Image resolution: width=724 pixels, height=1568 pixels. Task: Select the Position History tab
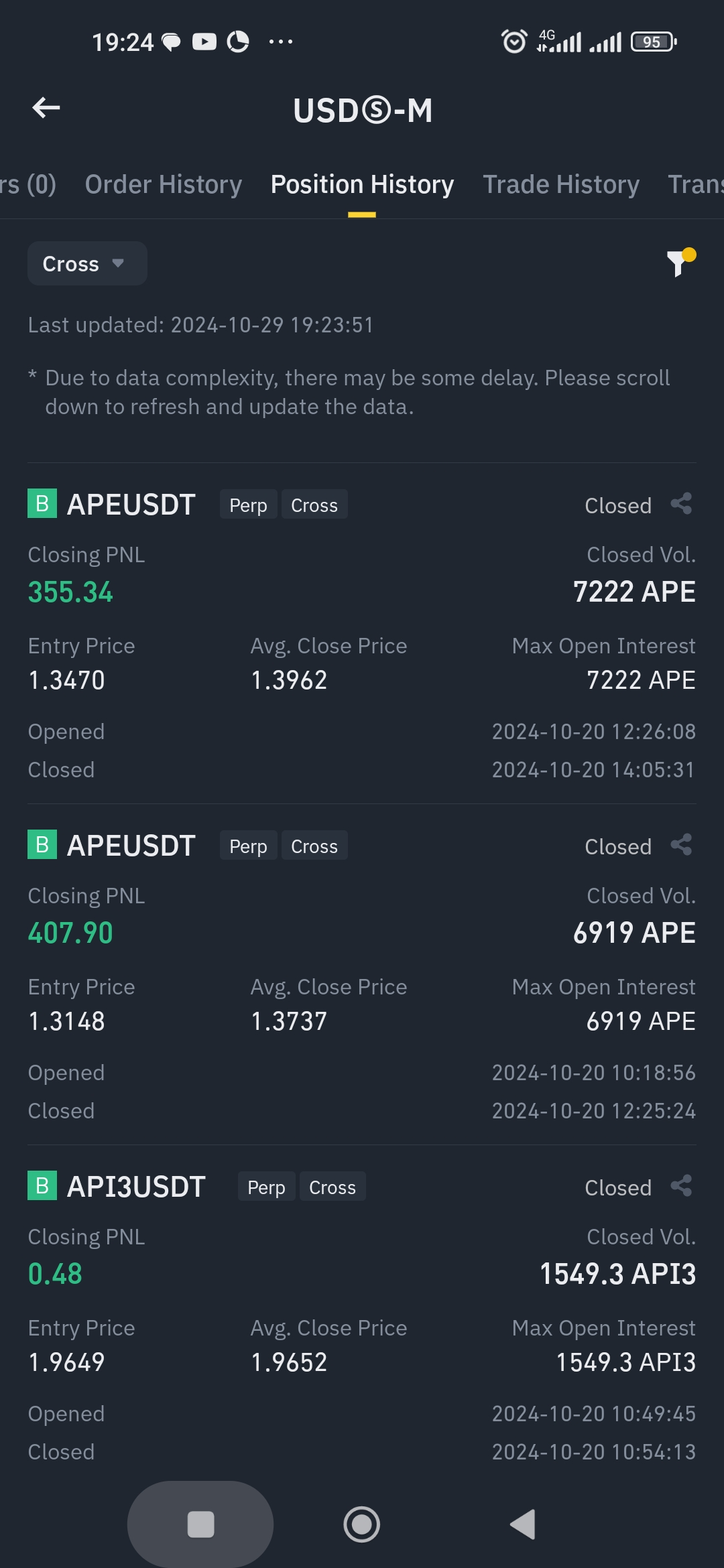[362, 184]
